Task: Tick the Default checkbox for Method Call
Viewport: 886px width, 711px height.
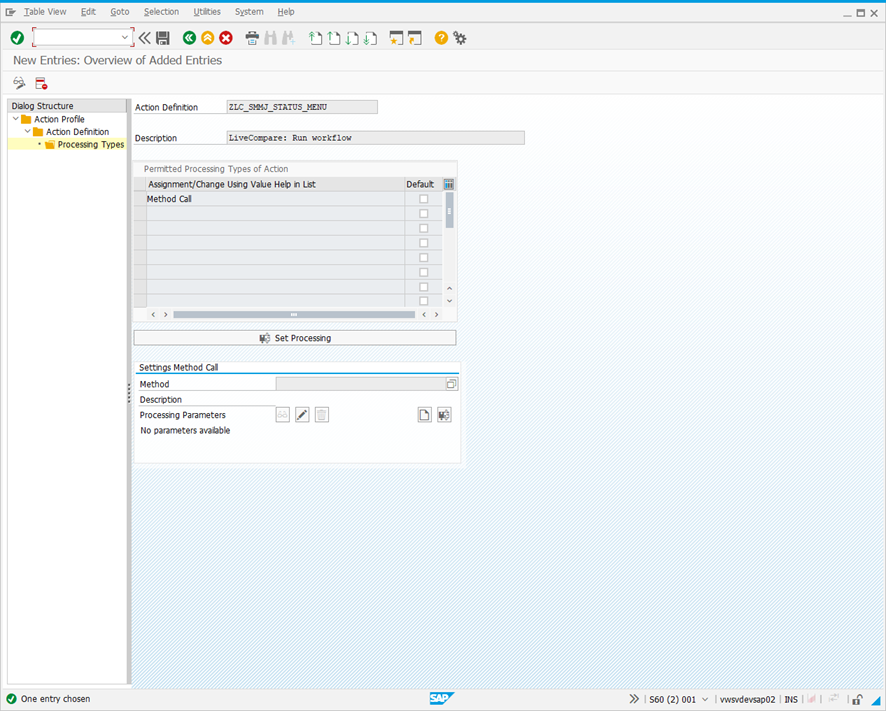Action: (x=424, y=199)
